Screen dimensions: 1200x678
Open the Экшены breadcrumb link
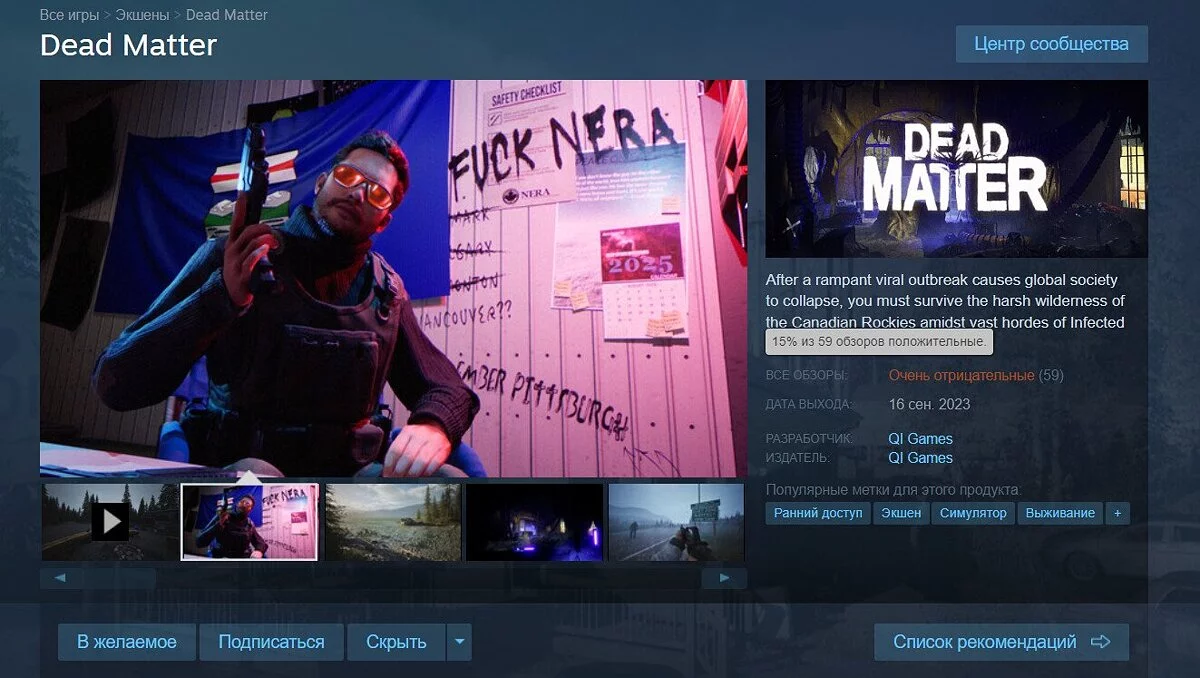click(143, 15)
